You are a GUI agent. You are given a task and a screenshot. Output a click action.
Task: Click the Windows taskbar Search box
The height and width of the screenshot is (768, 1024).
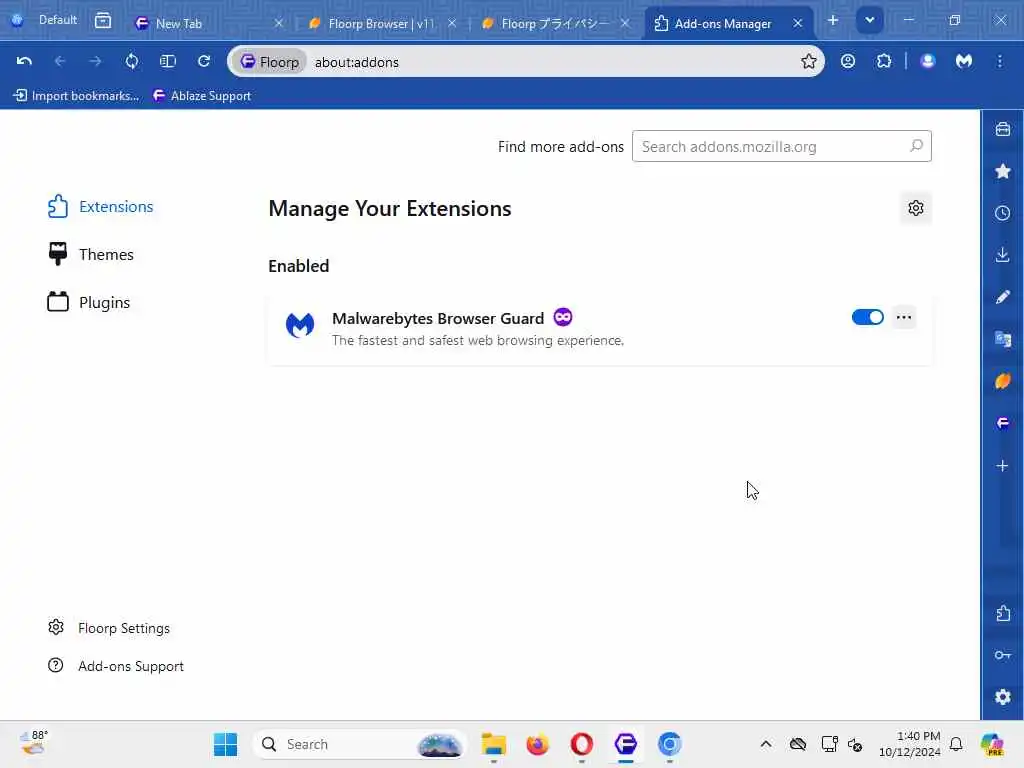360,744
